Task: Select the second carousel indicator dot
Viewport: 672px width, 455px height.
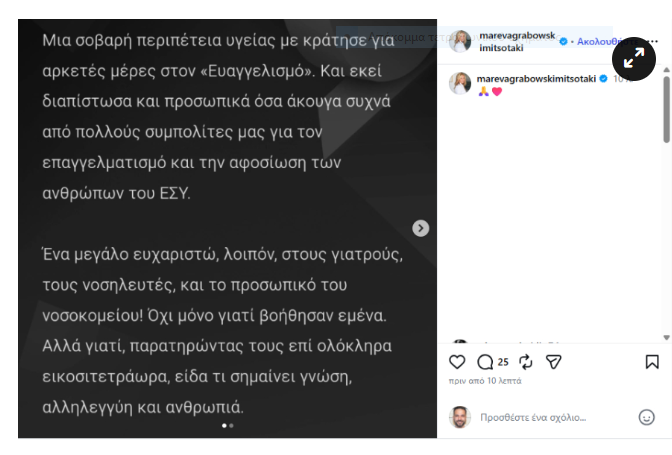Action: coord(232,426)
